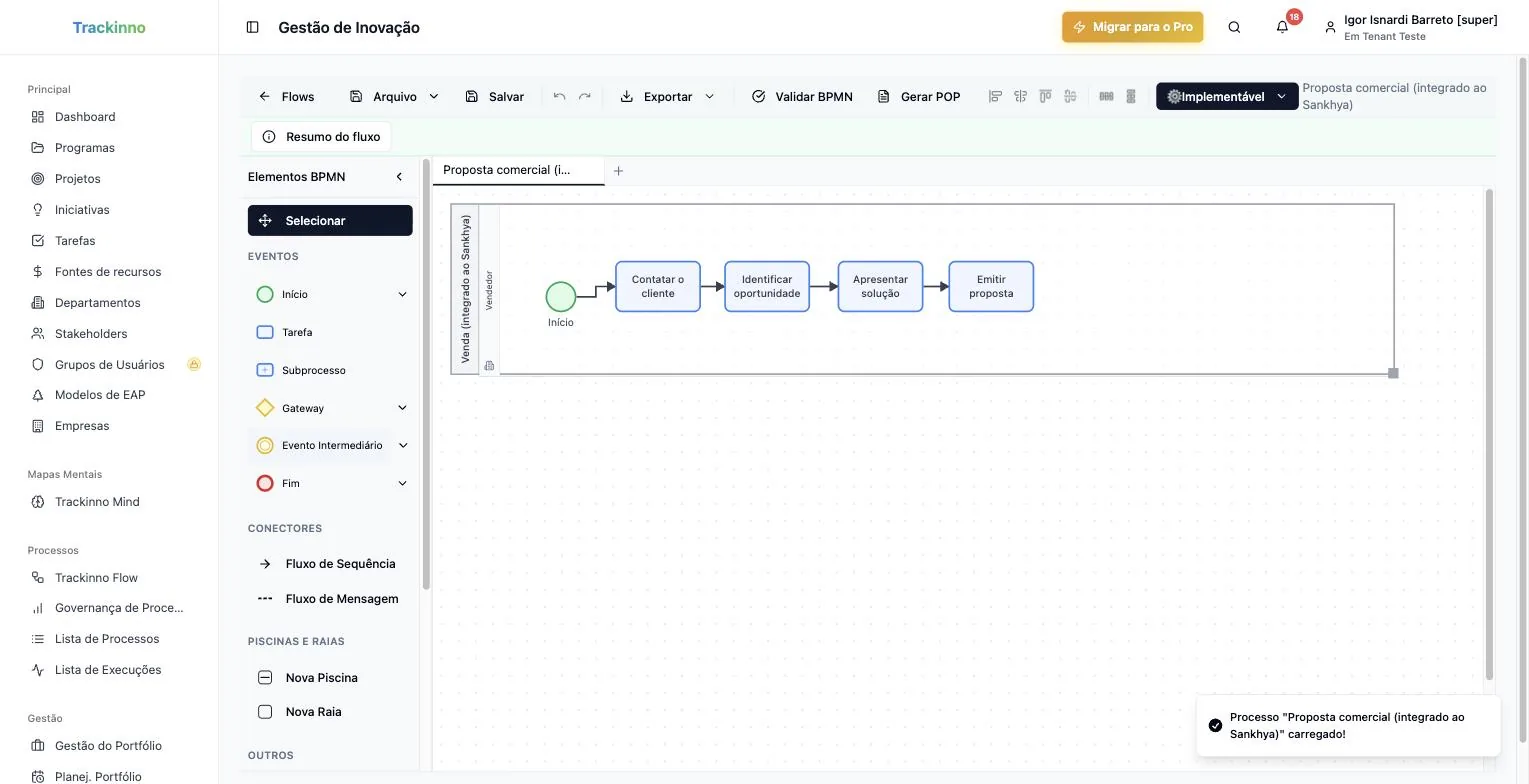Image resolution: width=1529 pixels, height=784 pixels.
Task: Click Gerar POP
Action: click(919, 96)
